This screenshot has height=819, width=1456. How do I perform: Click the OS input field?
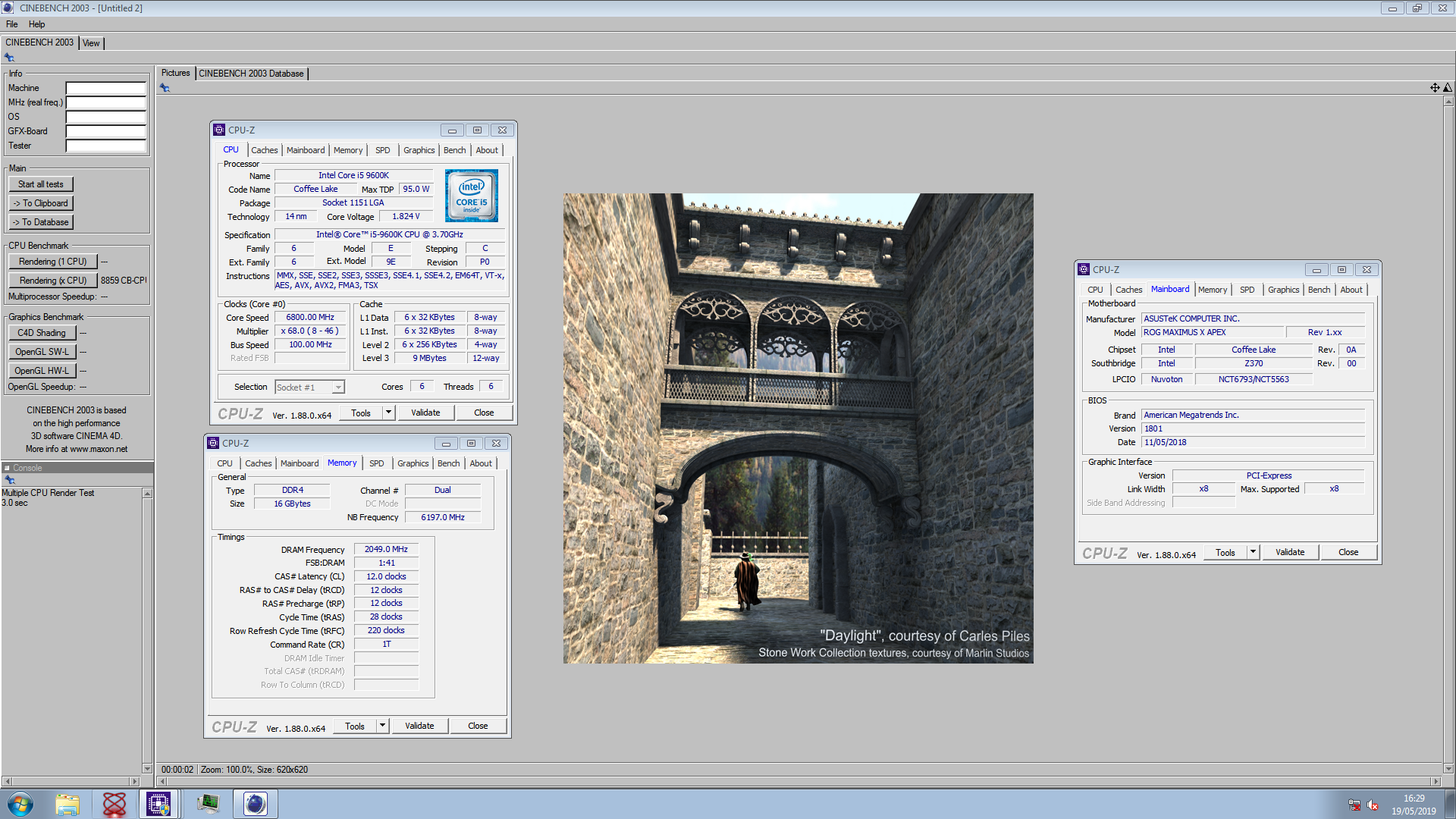[x=105, y=117]
